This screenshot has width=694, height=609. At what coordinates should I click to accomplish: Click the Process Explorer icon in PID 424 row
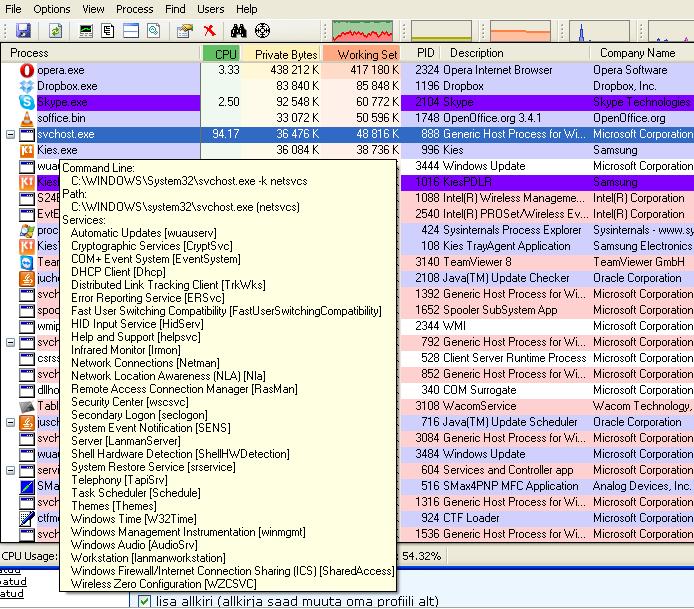coord(27,230)
